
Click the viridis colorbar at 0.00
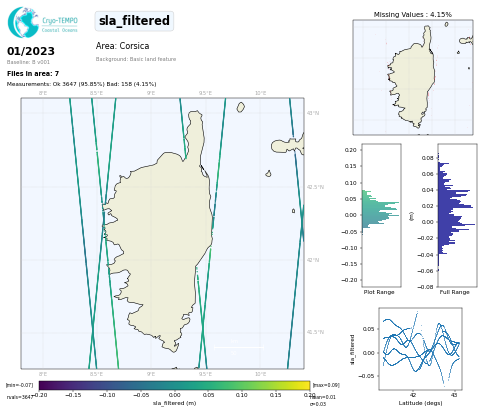[x=174, y=386]
